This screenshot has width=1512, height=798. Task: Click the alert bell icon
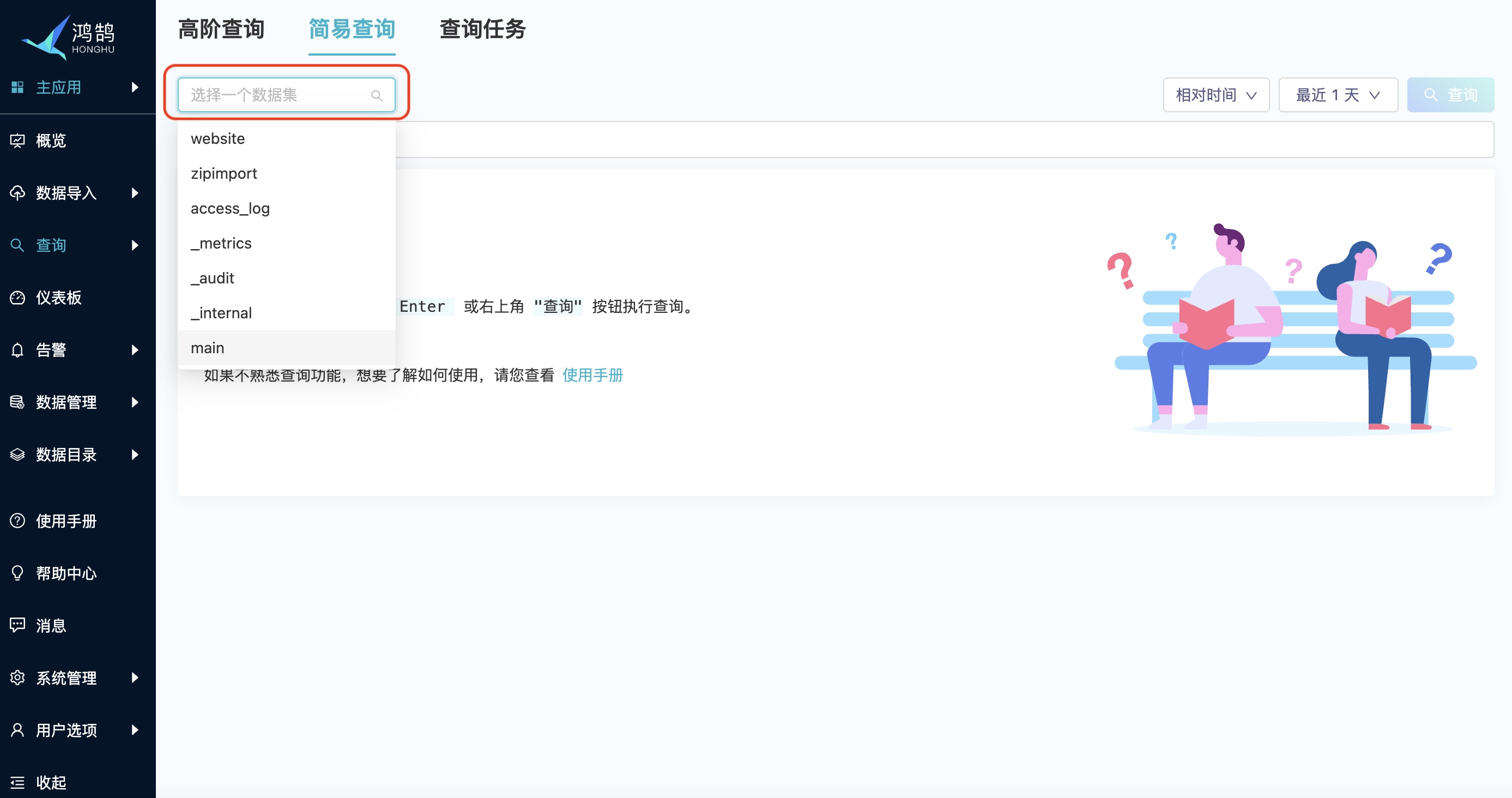tap(17, 350)
